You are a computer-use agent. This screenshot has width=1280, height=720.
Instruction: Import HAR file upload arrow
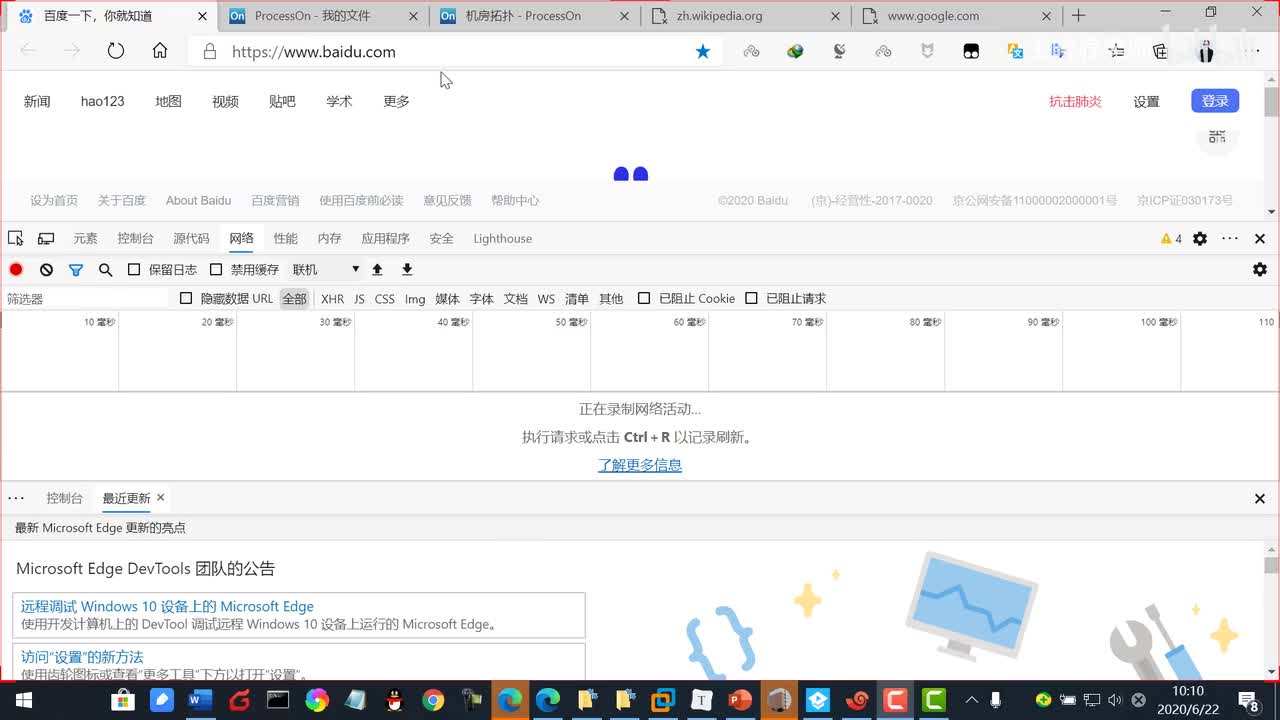[x=377, y=269]
